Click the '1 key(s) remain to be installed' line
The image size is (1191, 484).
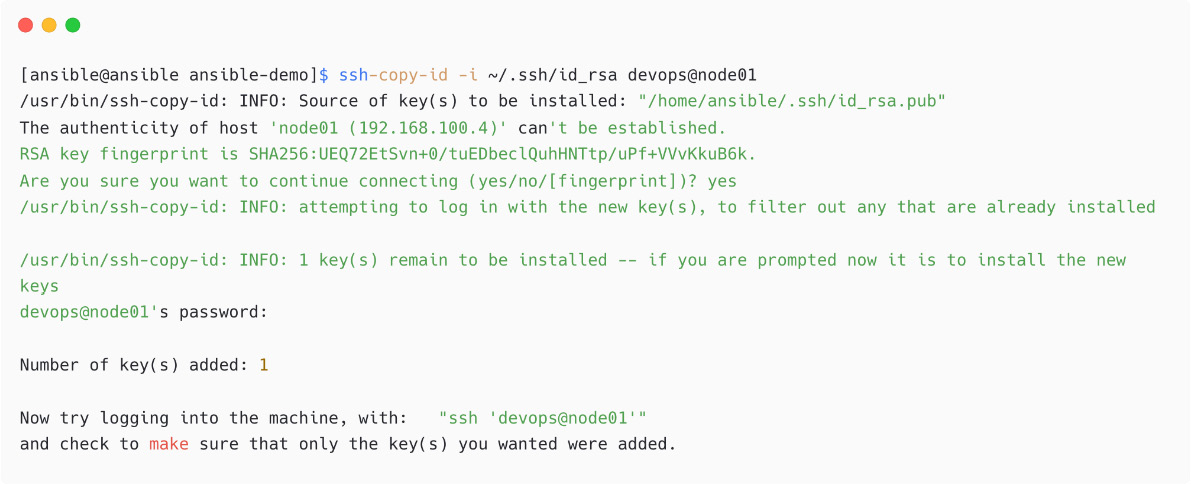coord(573,273)
